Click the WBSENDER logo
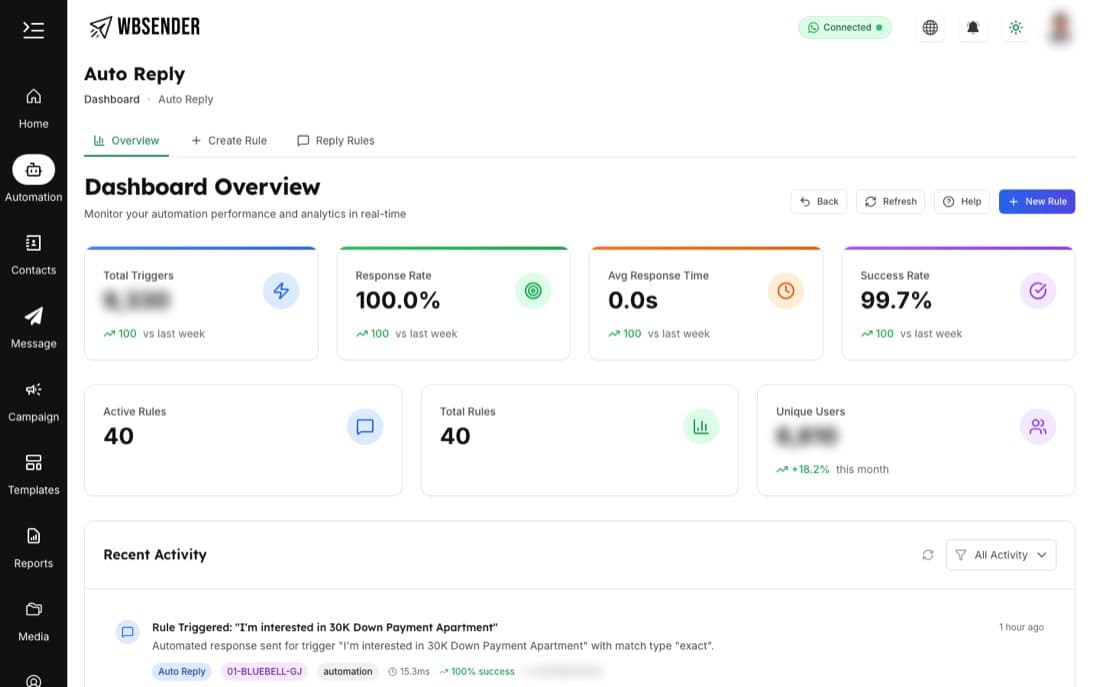The width and height of the screenshot is (1100, 687). click(145, 27)
